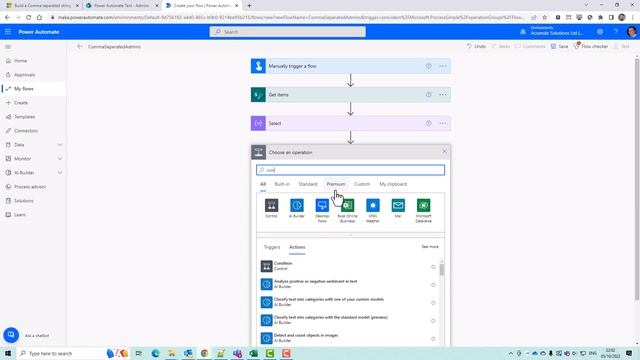
Task: Open more options for Manually trigger a flow
Action: 442,66
